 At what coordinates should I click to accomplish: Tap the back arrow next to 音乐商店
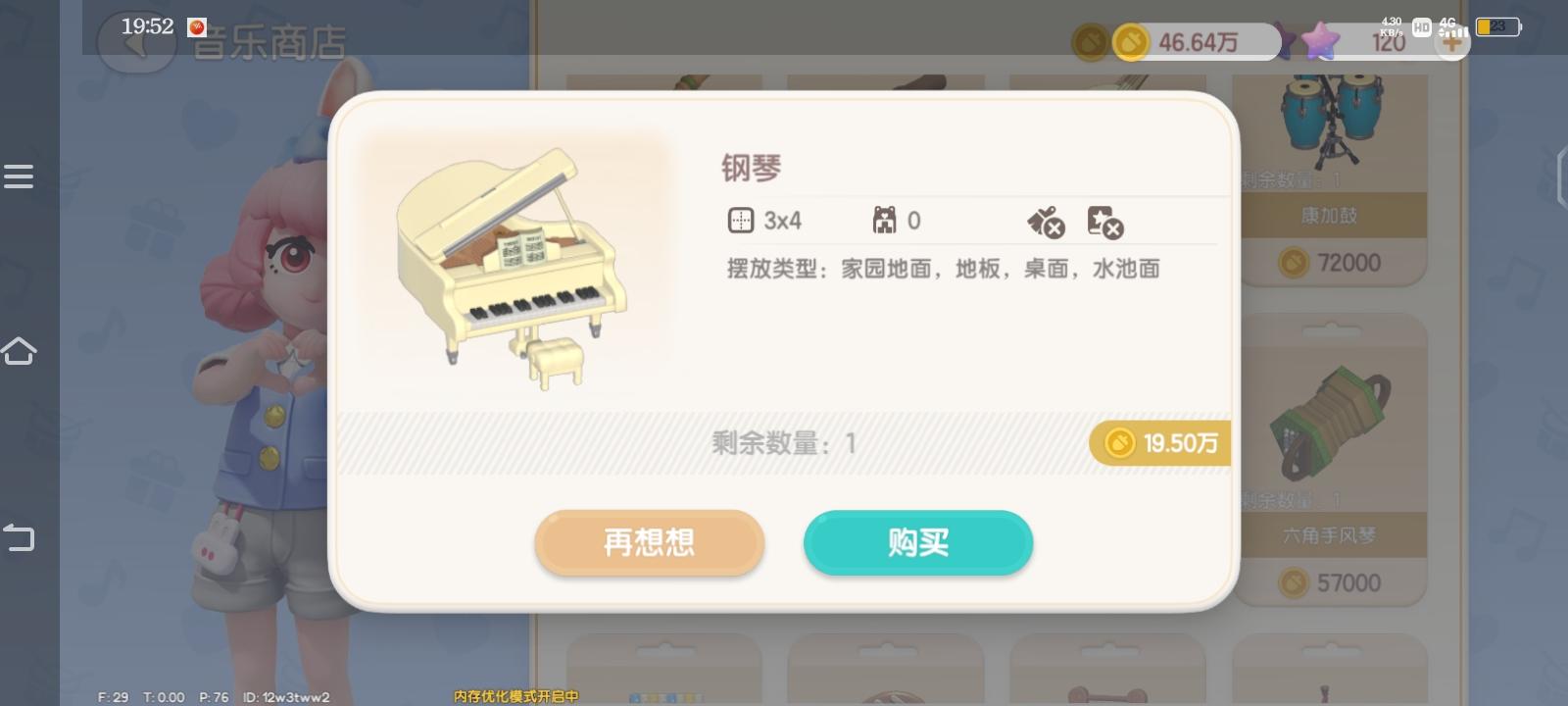click(x=136, y=43)
